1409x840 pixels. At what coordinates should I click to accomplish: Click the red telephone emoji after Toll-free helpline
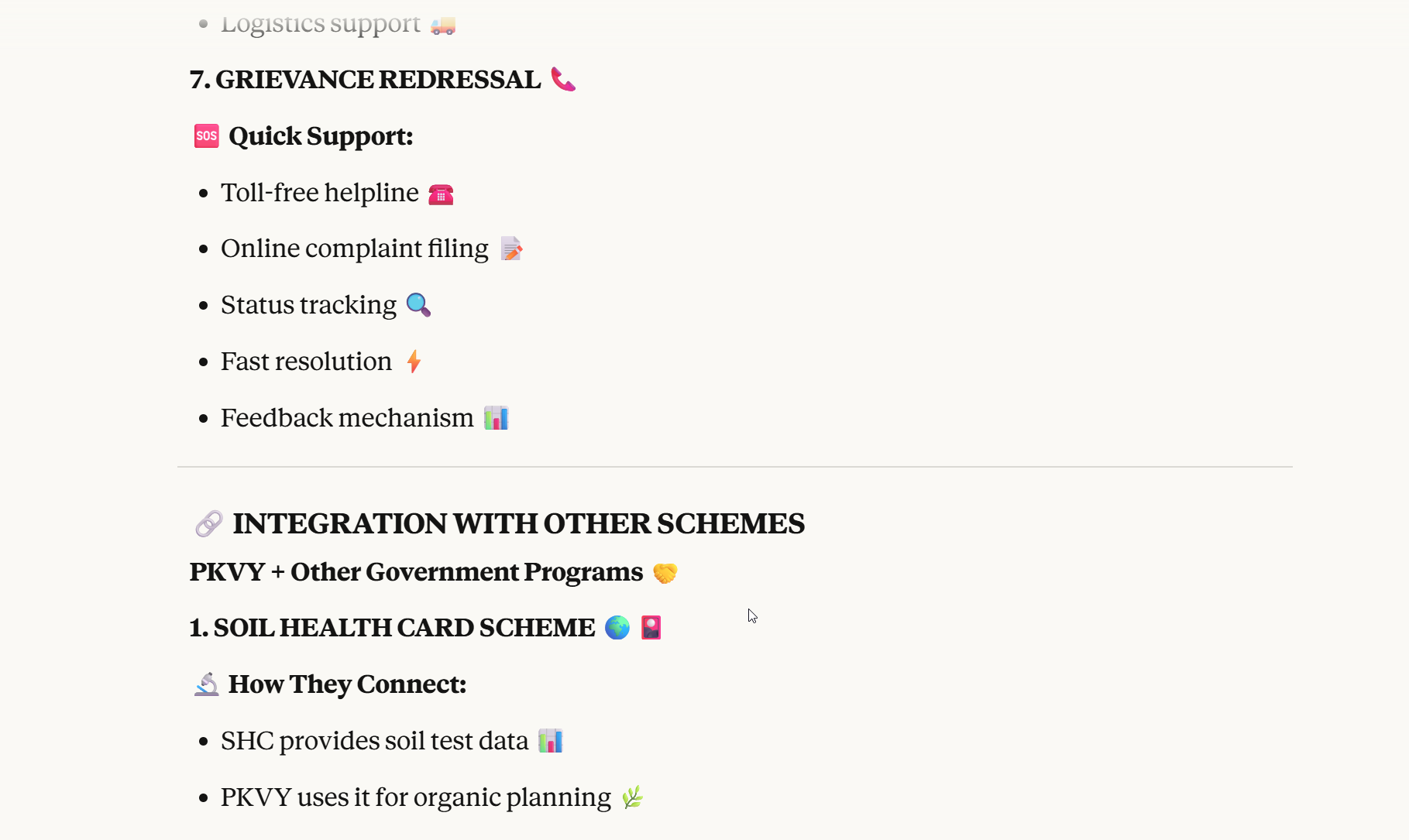point(441,194)
